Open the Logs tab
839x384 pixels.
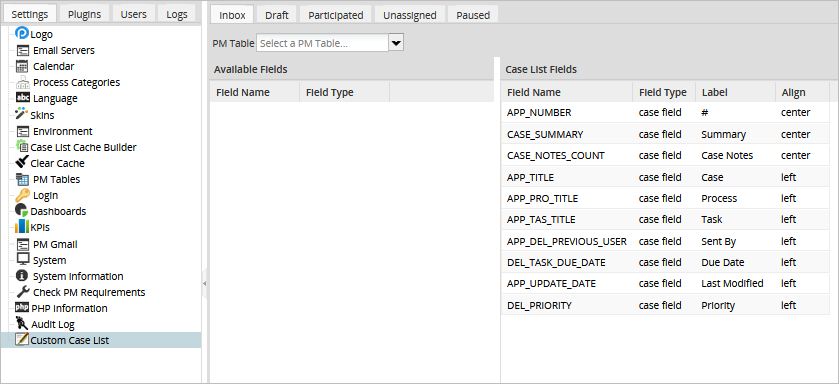[x=177, y=14]
